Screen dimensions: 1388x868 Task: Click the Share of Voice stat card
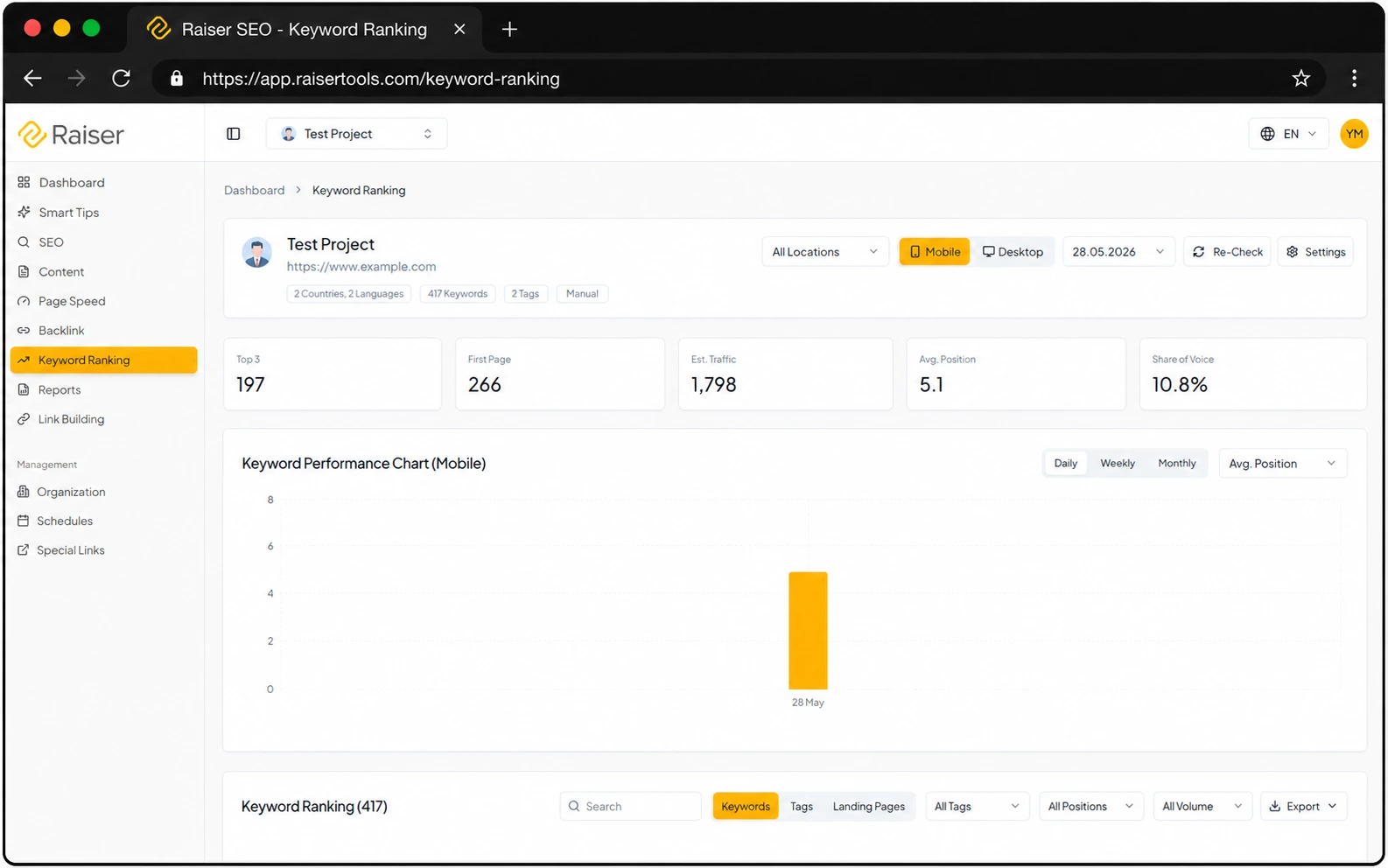pyautogui.click(x=1253, y=374)
